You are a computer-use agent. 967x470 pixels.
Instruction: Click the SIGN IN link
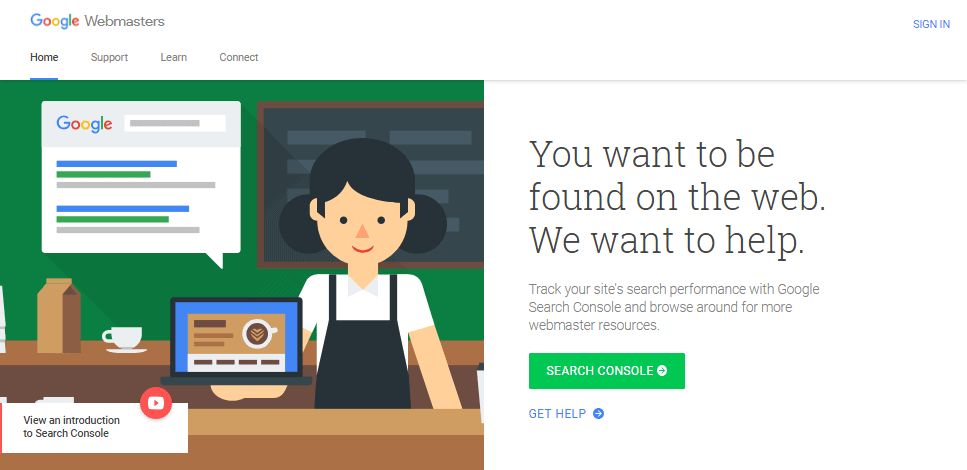tap(931, 25)
